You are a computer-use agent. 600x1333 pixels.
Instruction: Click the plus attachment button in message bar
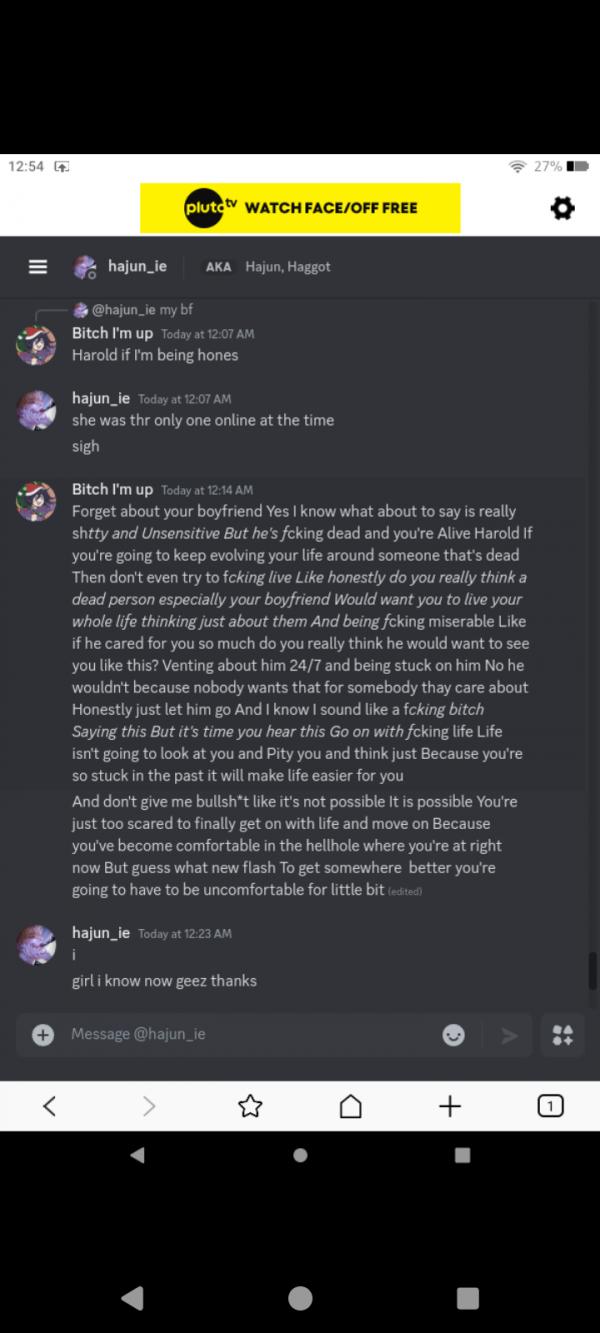point(43,1035)
